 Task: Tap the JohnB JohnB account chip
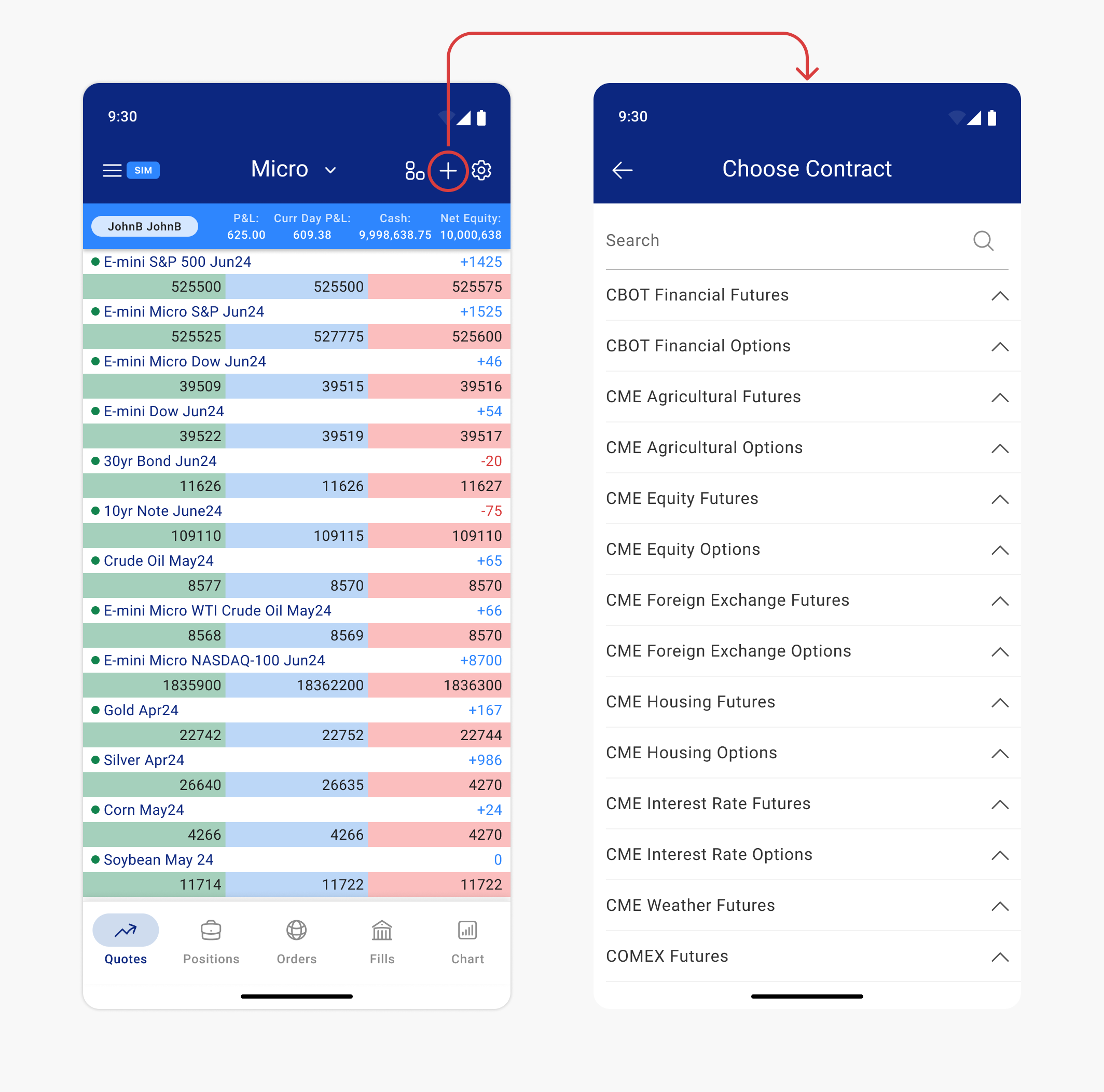(x=144, y=226)
